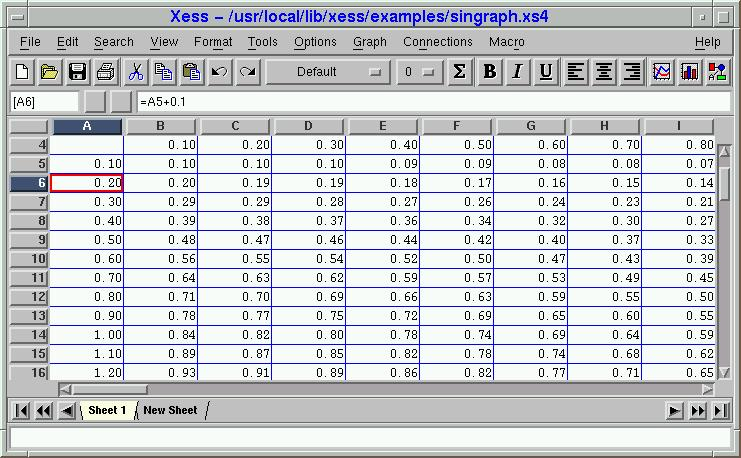Click the cell reference box showing [A6]

(44, 102)
